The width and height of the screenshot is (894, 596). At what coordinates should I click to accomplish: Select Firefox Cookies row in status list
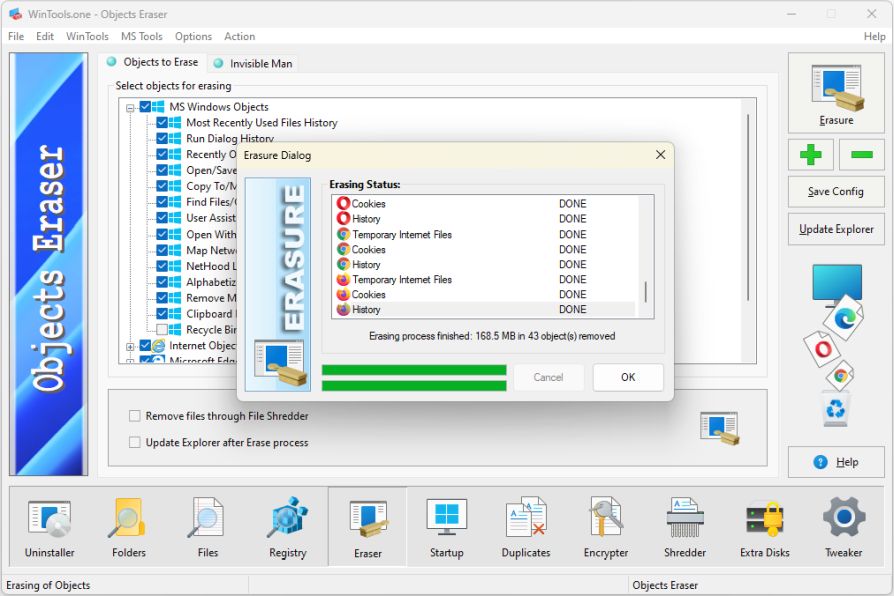tap(483, 294)
